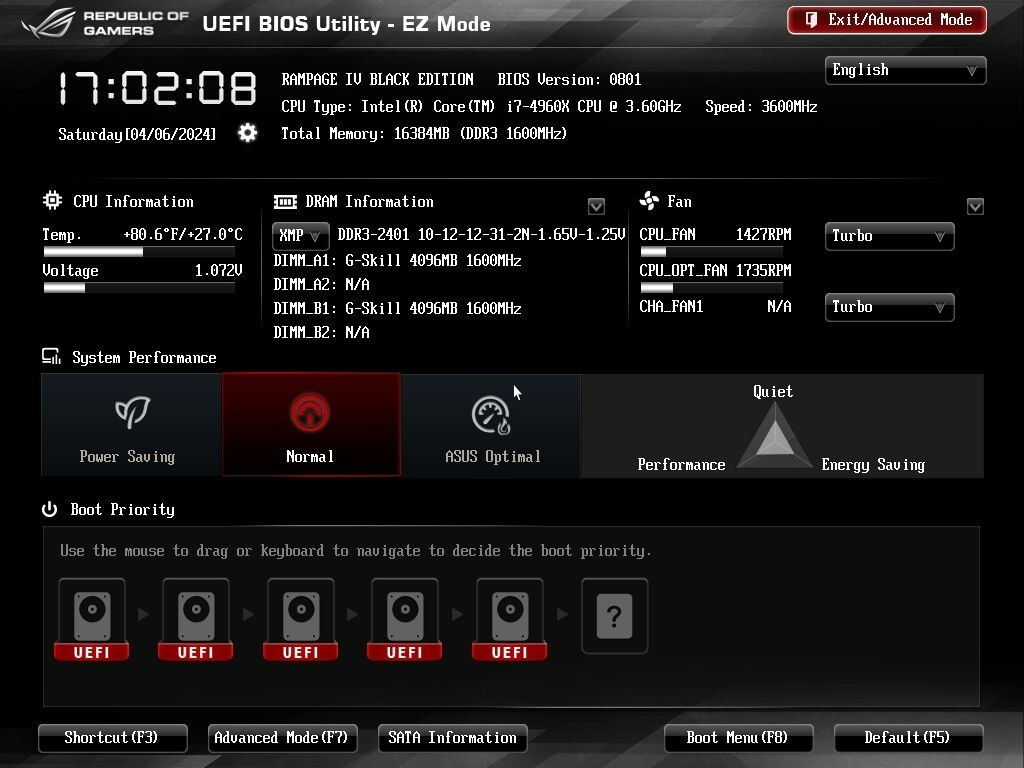Open the CPU_FAN Turbo profile dropdown
1024x768 pixels.
point(889,236)
